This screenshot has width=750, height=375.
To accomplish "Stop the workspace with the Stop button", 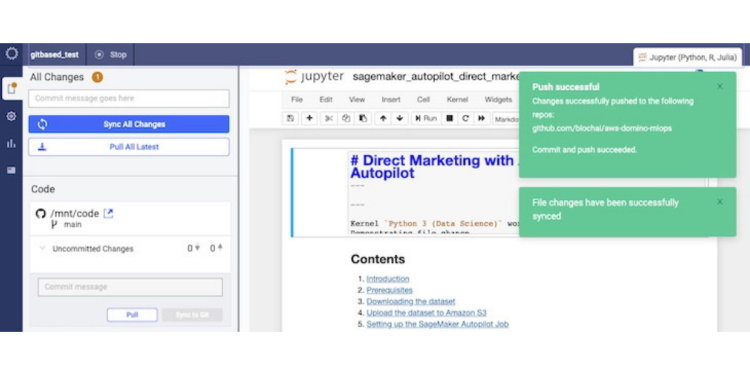I will coord(110,55).
